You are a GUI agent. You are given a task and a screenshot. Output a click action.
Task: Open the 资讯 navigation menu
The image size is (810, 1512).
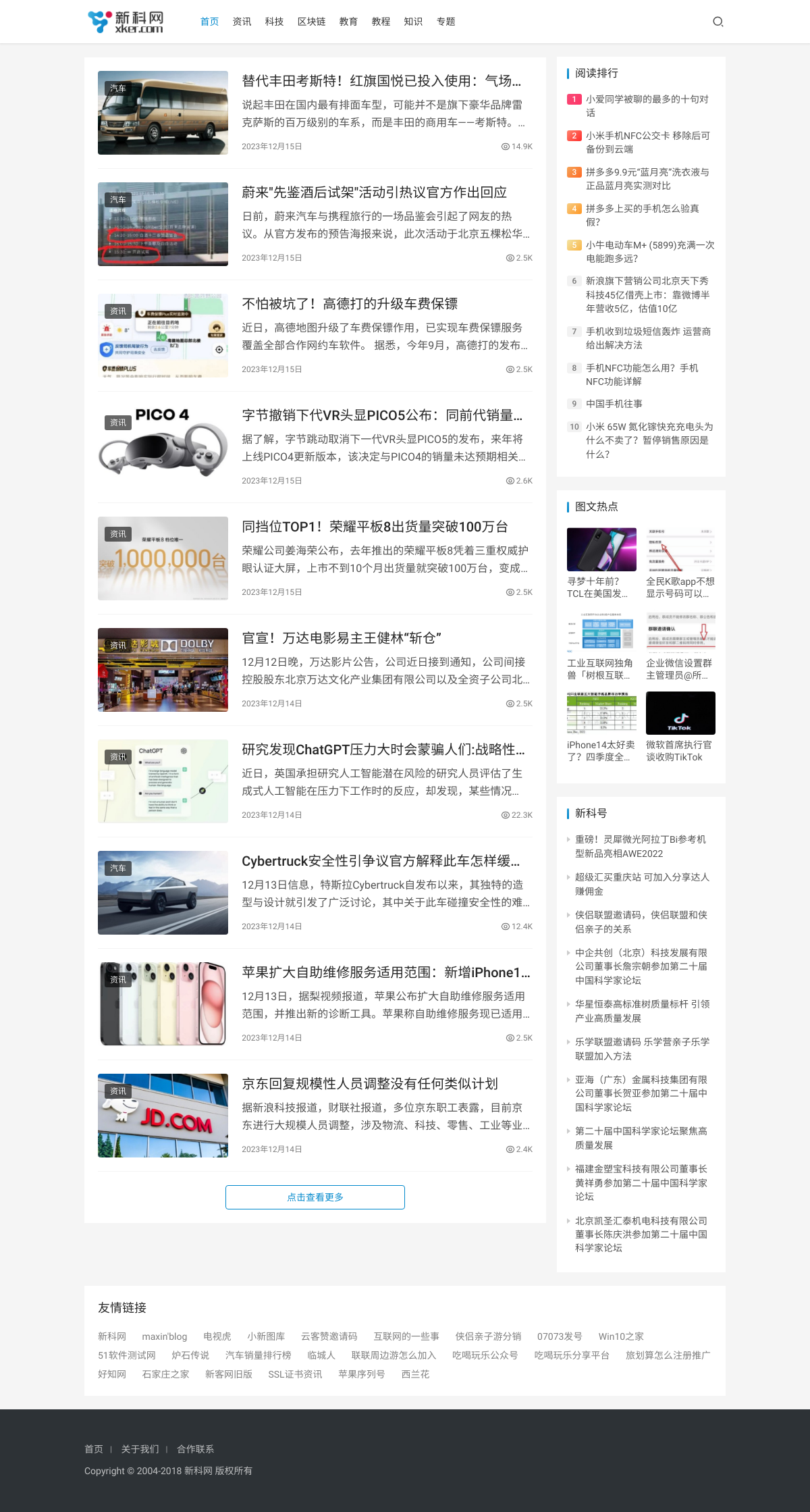(242, 22)
